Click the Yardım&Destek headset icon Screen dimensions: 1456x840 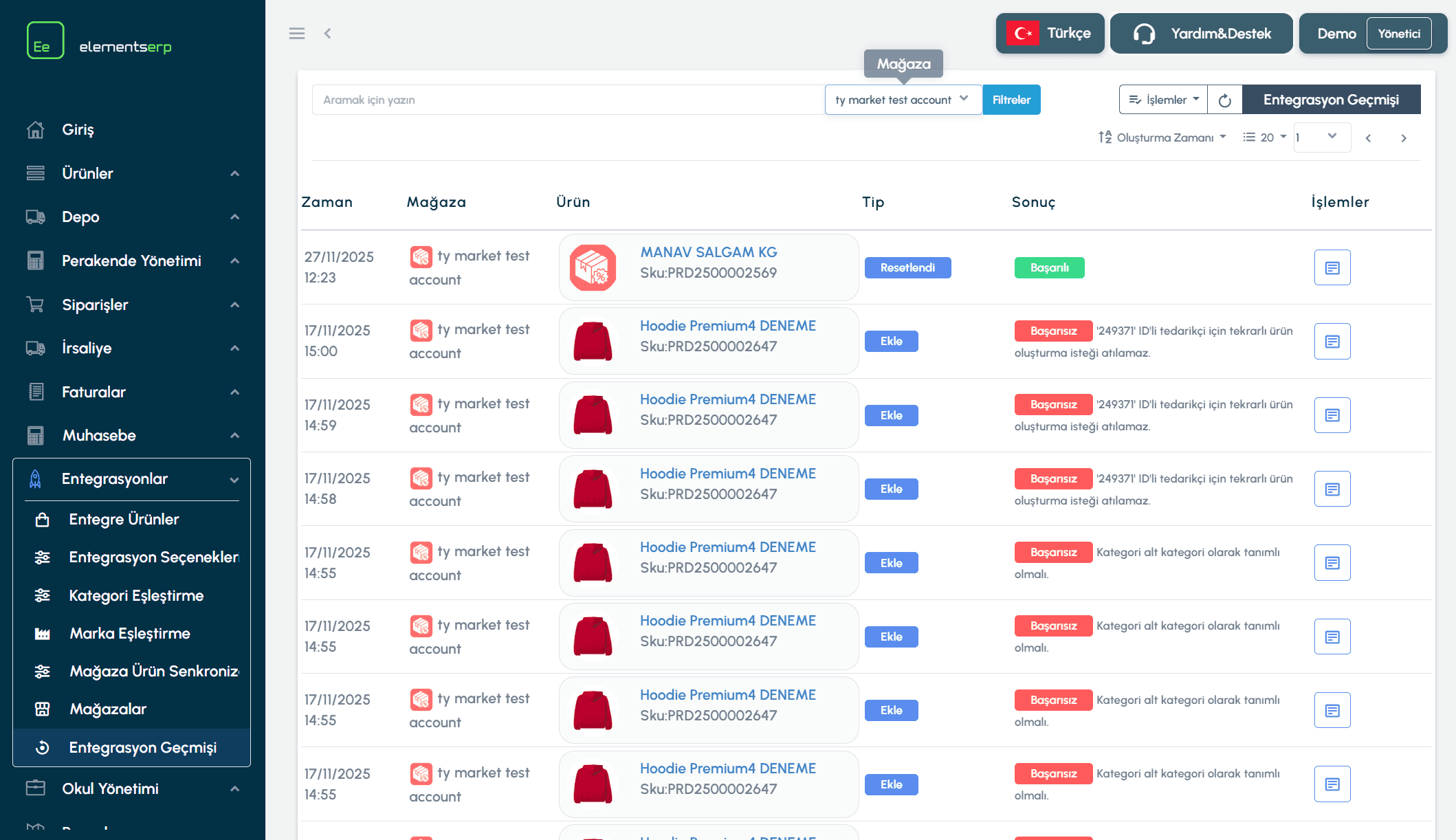[1144, 34]
